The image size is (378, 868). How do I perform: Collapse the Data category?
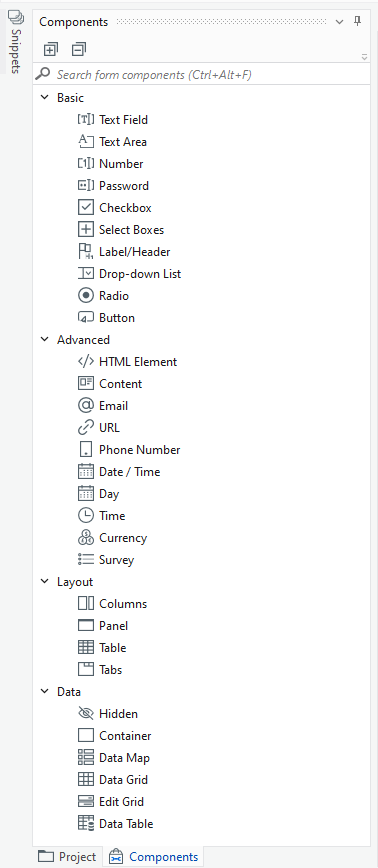45,691
